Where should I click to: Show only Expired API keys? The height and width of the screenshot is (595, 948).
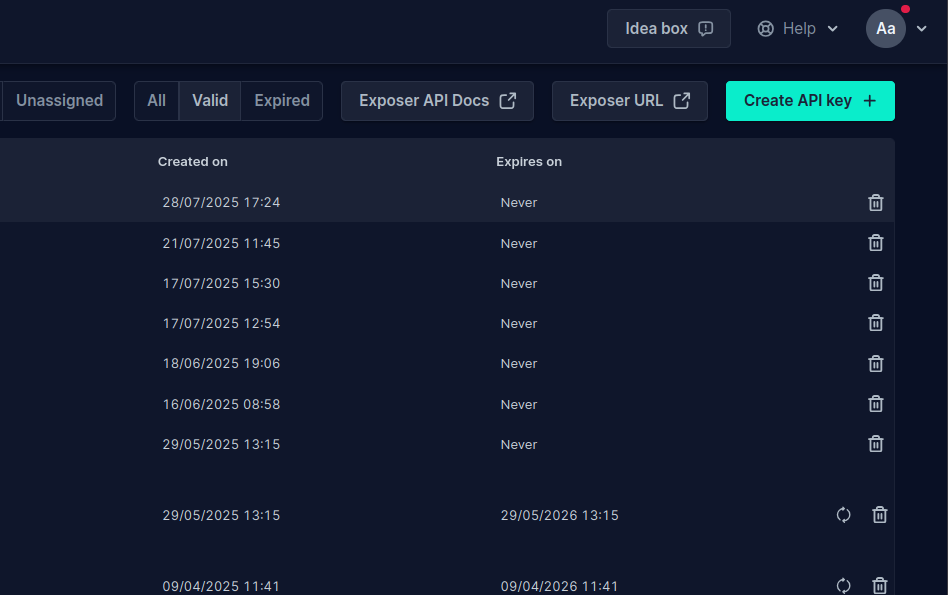pos(282,101)
